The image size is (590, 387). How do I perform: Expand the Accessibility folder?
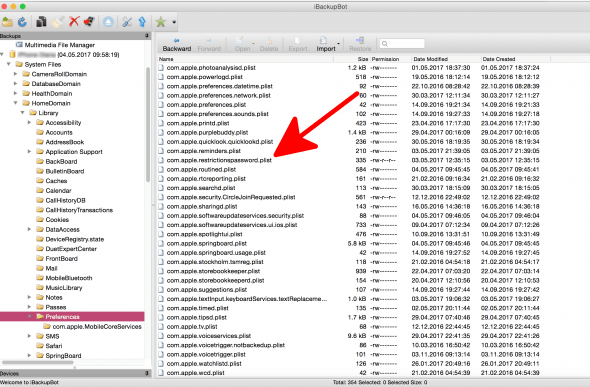(x=29, y=122)
